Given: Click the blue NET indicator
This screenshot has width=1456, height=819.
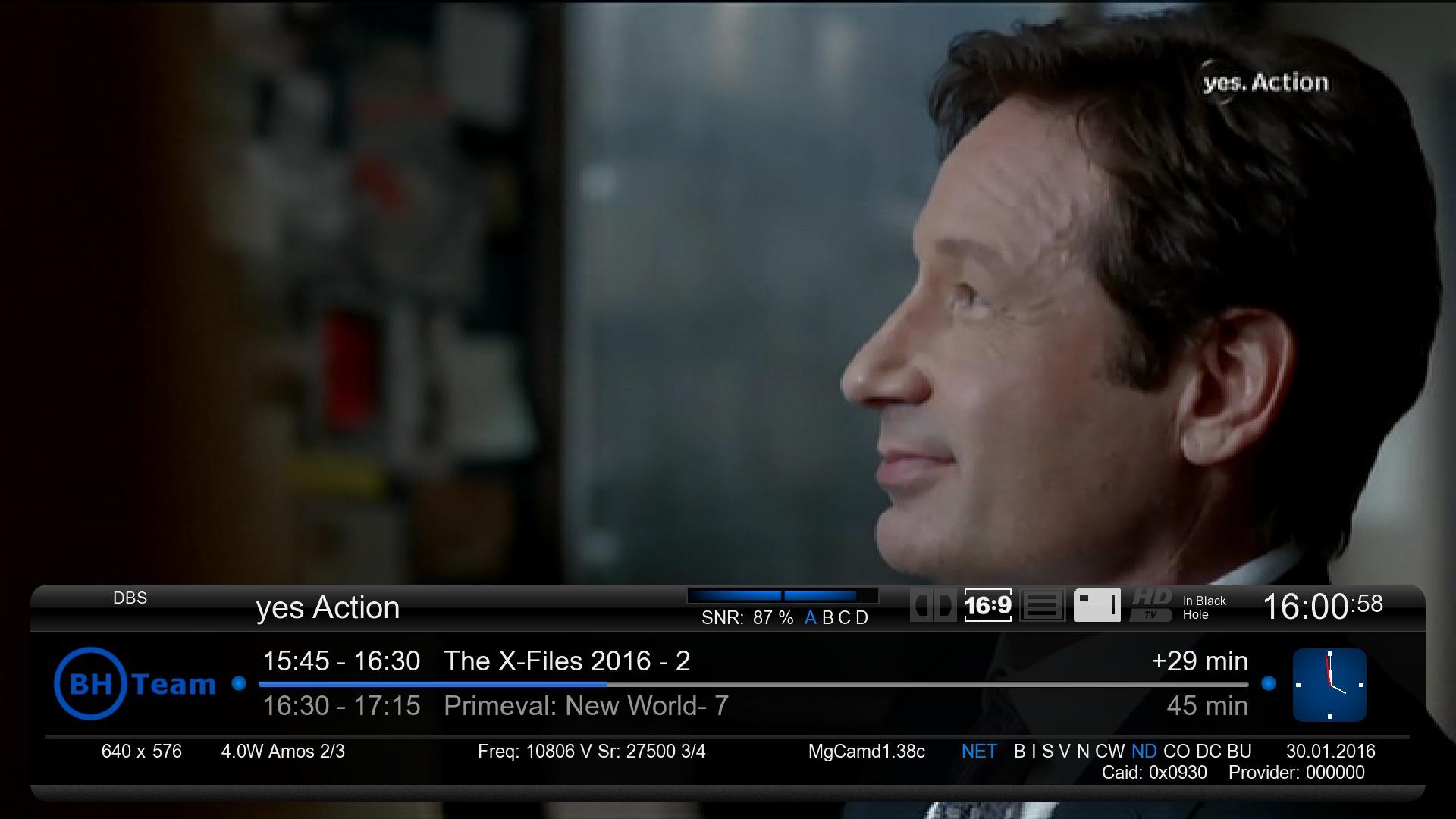Looking at the screenshot, I should pyautogui.click(x=978, y=752).
